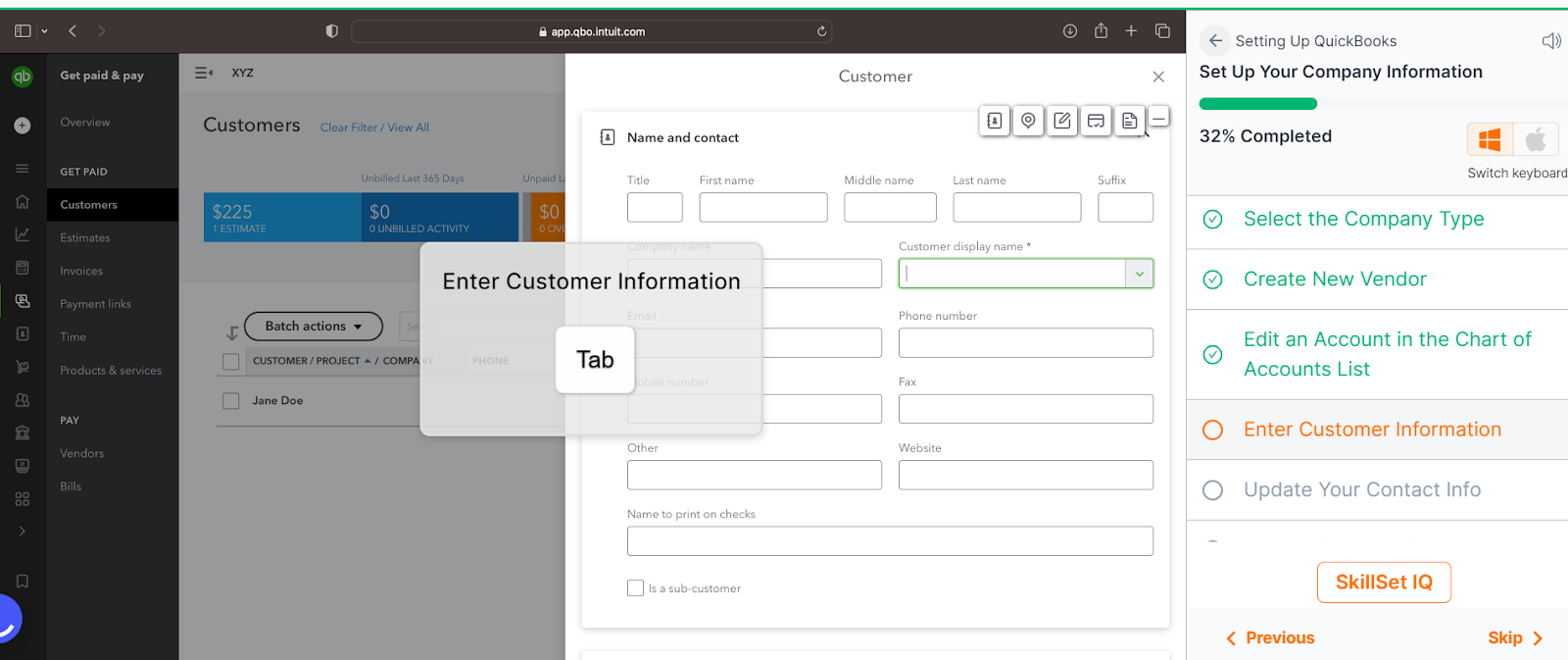Tick the Jane Doe row checkbox
Viewport: 1568px width, 660px height.
pos(231,401)
